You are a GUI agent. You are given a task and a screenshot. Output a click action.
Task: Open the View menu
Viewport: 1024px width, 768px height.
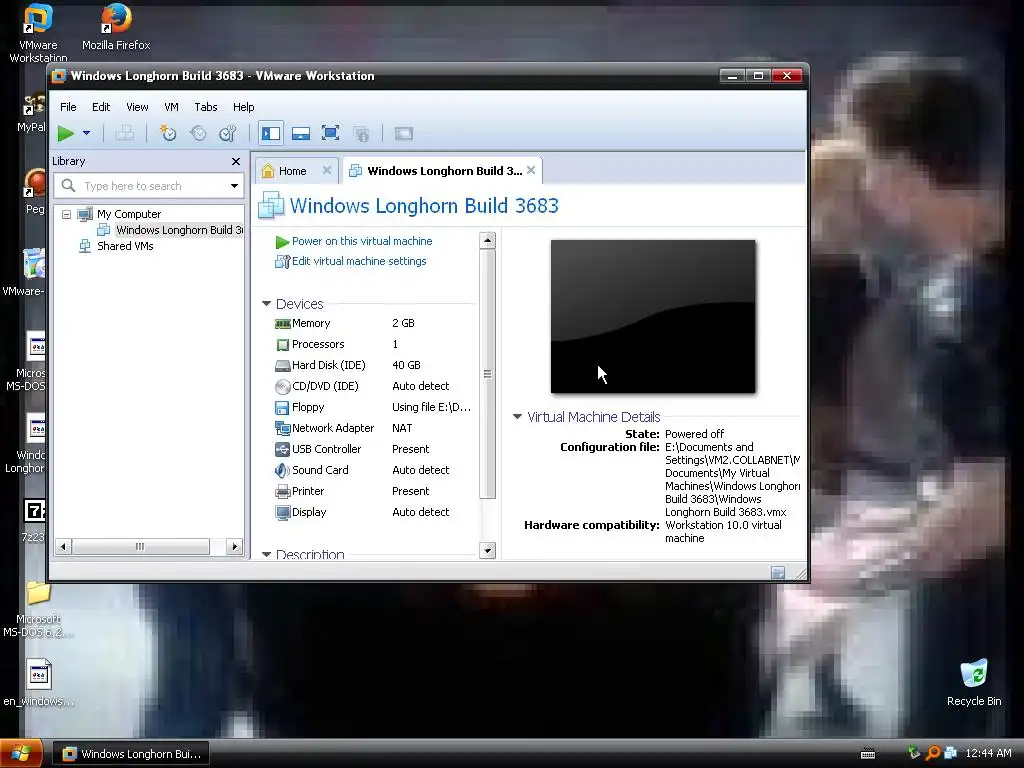point(137,107)
